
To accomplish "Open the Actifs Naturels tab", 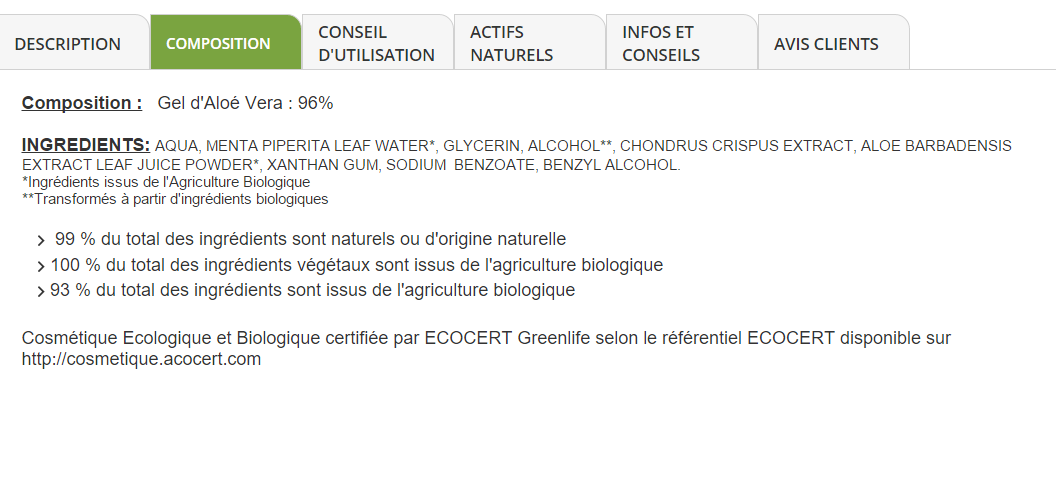I will tap(530, 42).
